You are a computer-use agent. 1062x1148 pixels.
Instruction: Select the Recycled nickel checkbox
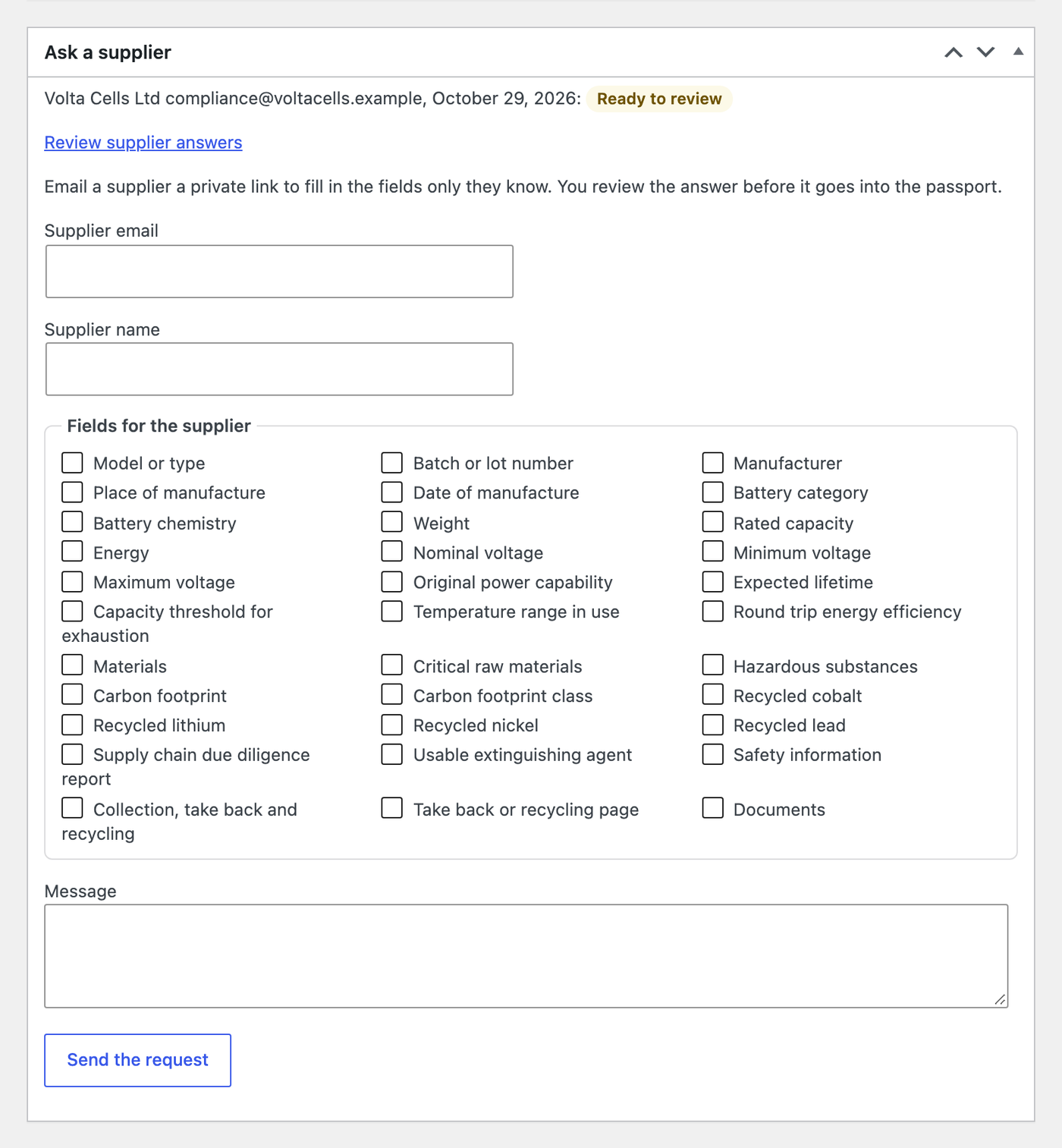(392, 725)
